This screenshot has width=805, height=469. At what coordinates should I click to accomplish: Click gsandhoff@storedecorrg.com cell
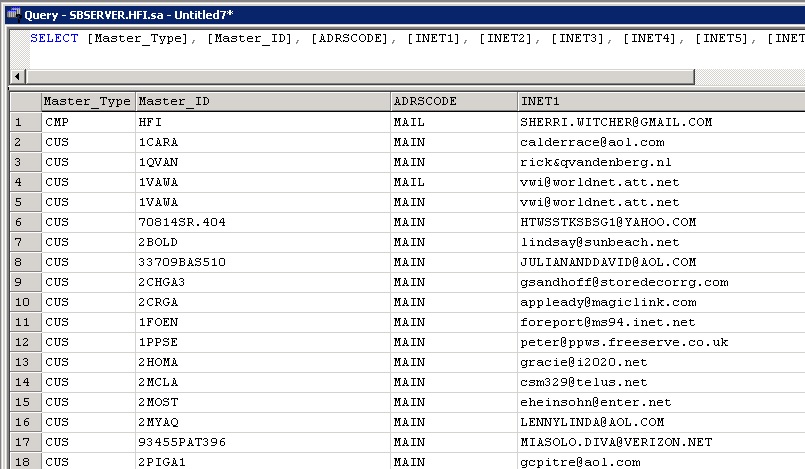click(661, 282)
